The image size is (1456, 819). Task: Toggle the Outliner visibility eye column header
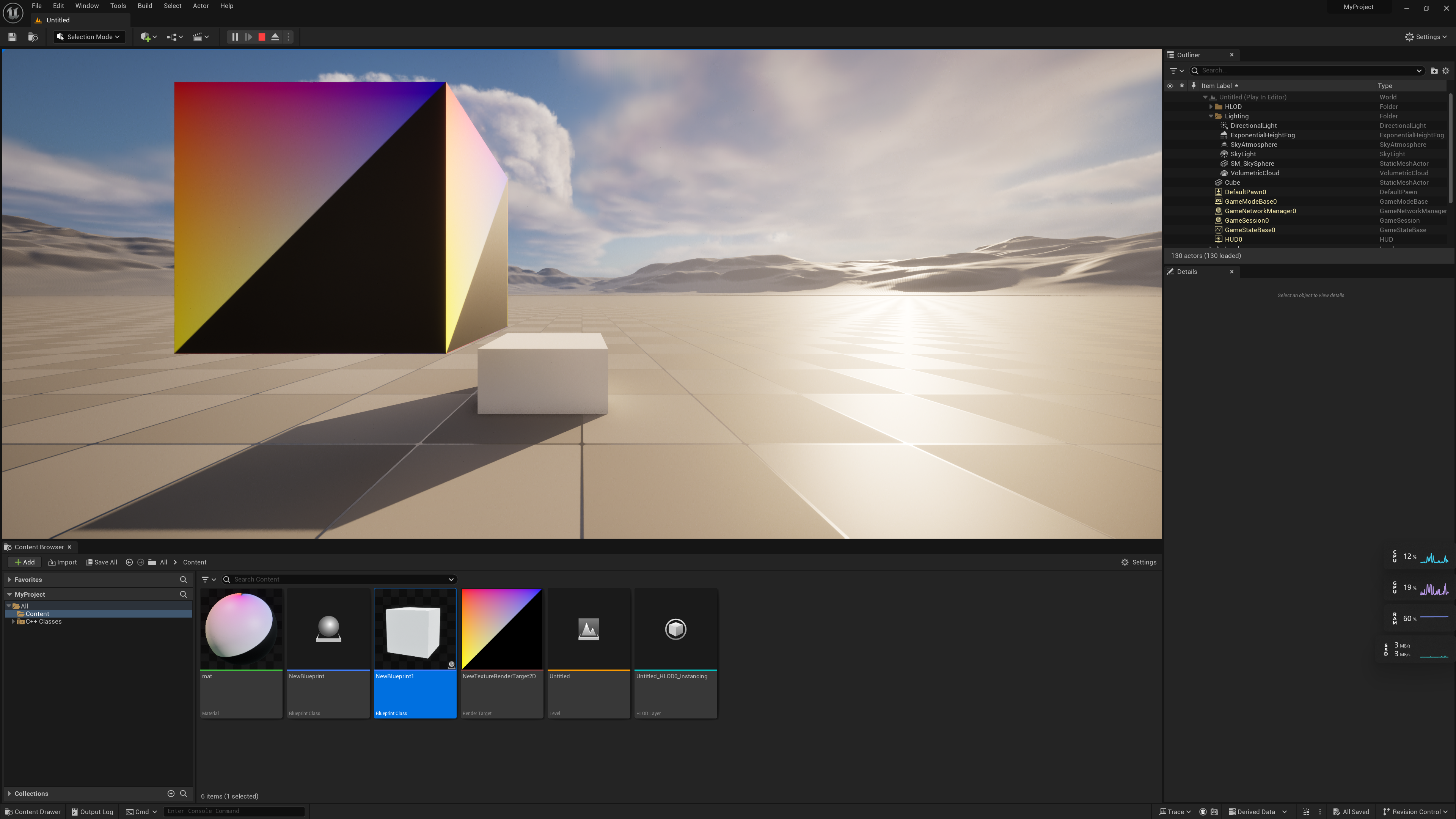[1170, 86]
